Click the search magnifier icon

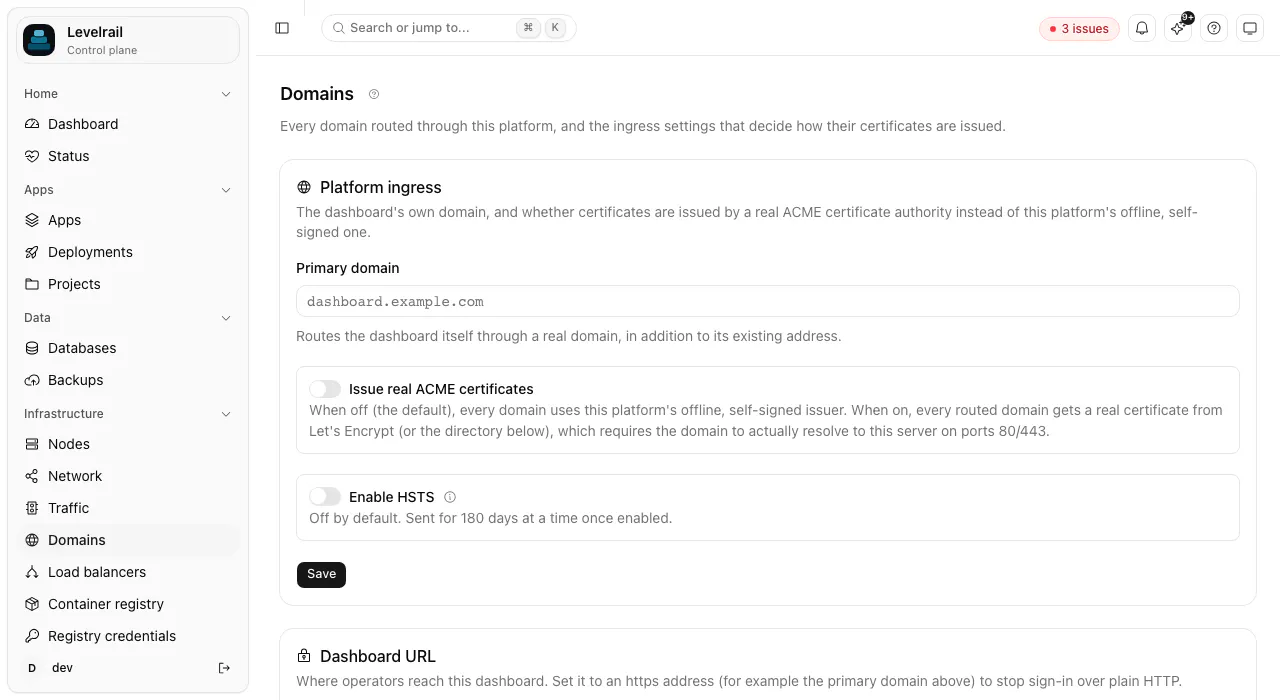(x=339, y=28)
